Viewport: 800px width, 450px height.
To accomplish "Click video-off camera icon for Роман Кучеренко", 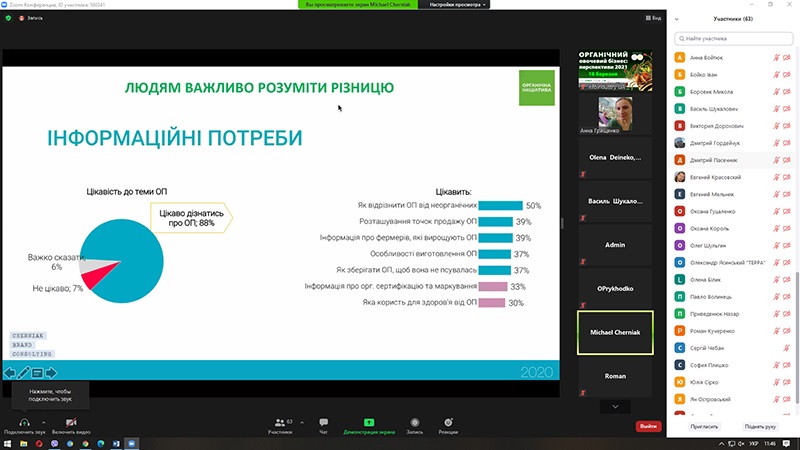I will pos(787,331).
